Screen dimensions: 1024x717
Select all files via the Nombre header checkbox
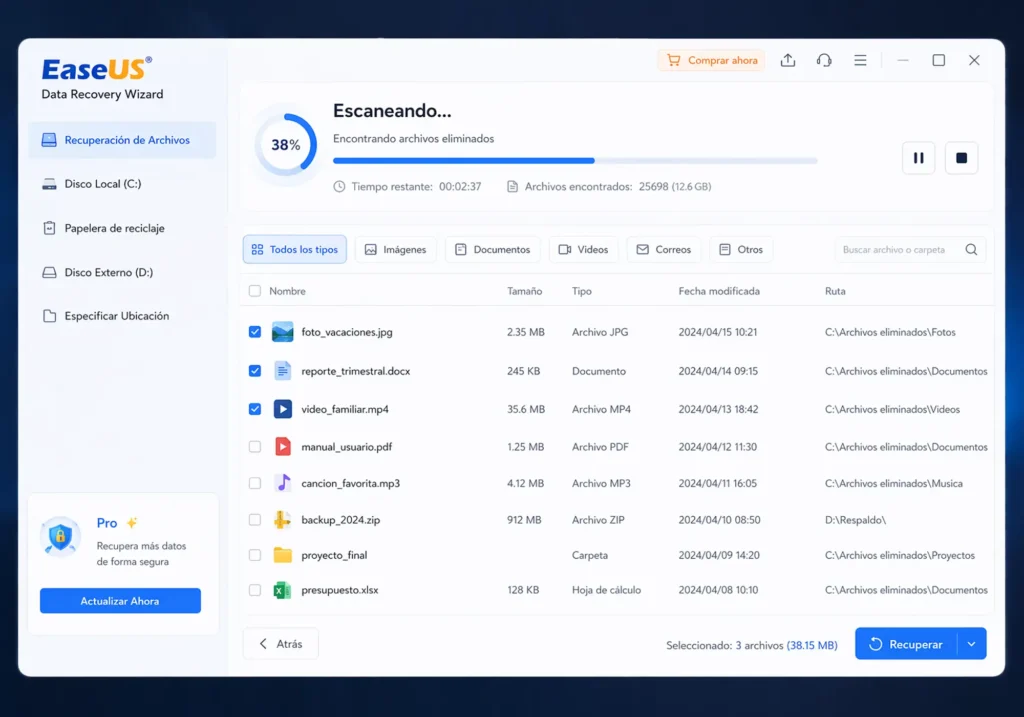[x=254, y=290]
